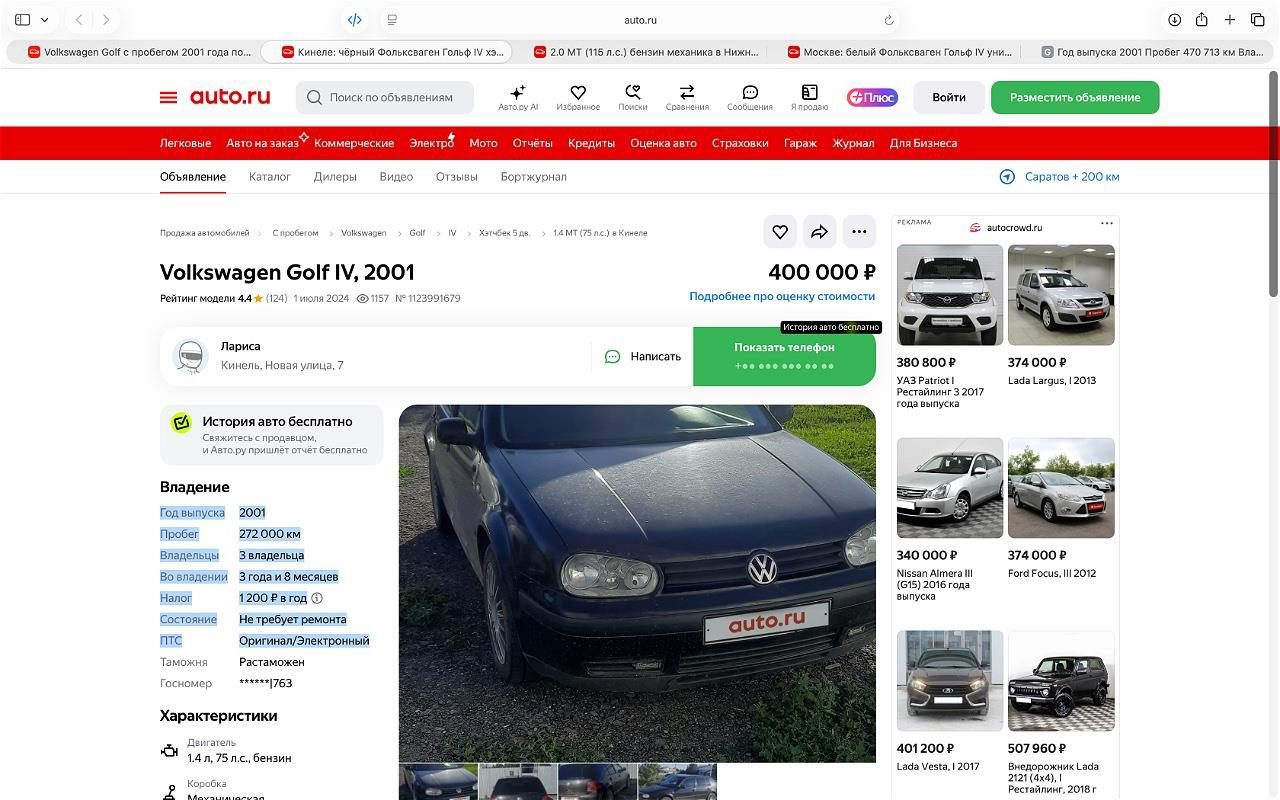Open Safari Reader view icon
1280x800 pixels.
pos(392,20)
